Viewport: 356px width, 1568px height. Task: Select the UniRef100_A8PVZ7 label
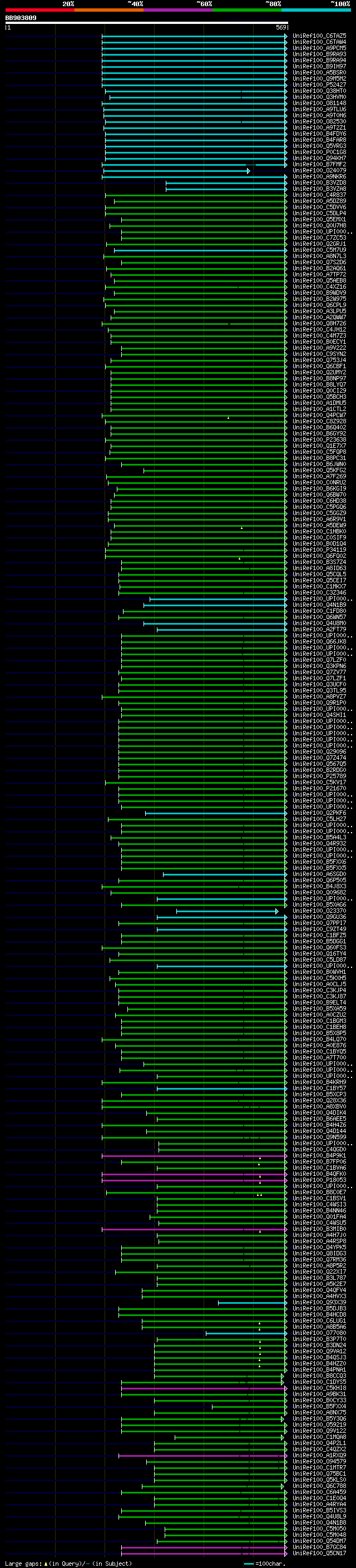point(319,697)
